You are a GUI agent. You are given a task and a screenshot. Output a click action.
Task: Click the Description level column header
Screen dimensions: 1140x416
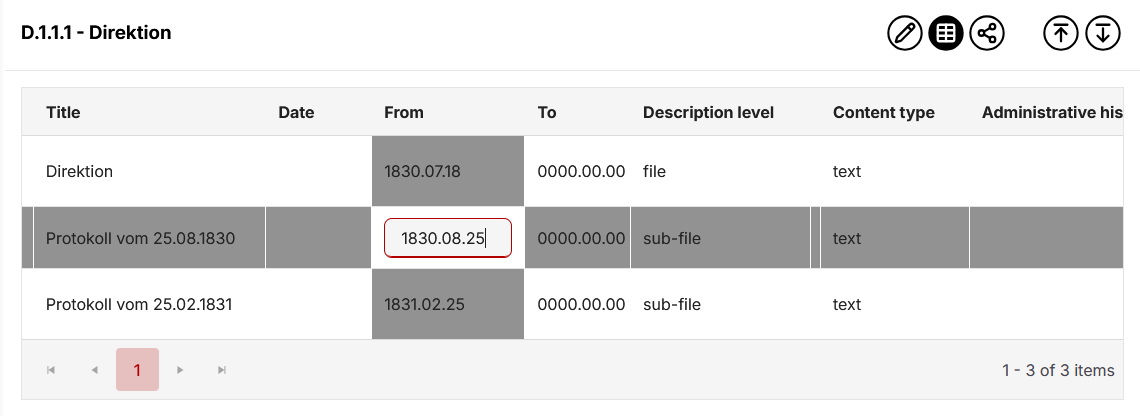(x=708, y=112)
